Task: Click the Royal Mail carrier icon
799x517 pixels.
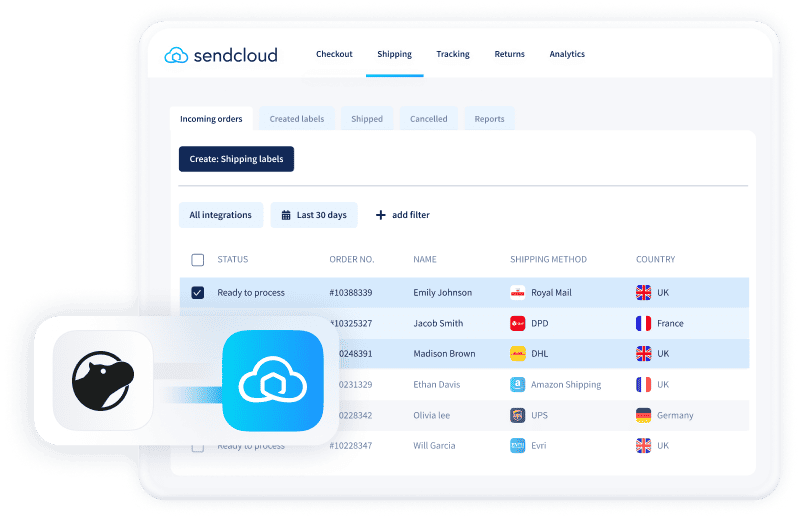Action: click(517, 293)
